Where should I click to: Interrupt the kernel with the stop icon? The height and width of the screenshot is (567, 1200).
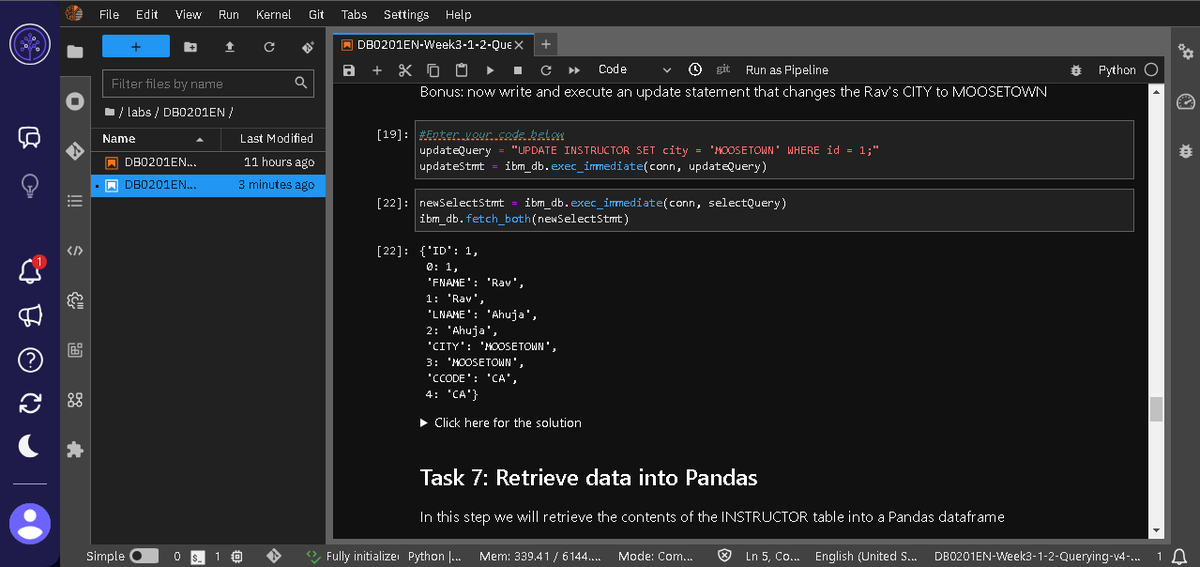518,70
